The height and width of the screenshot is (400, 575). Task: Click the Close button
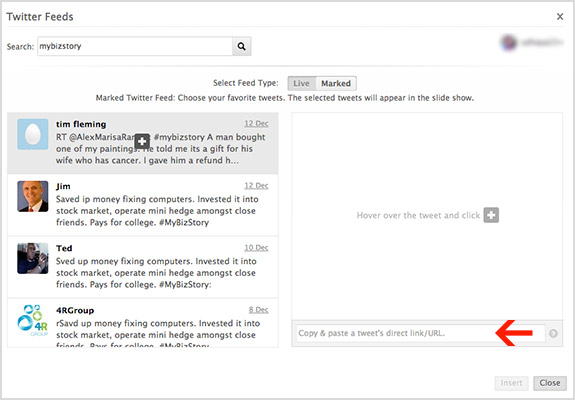click(x=550, y=383)
